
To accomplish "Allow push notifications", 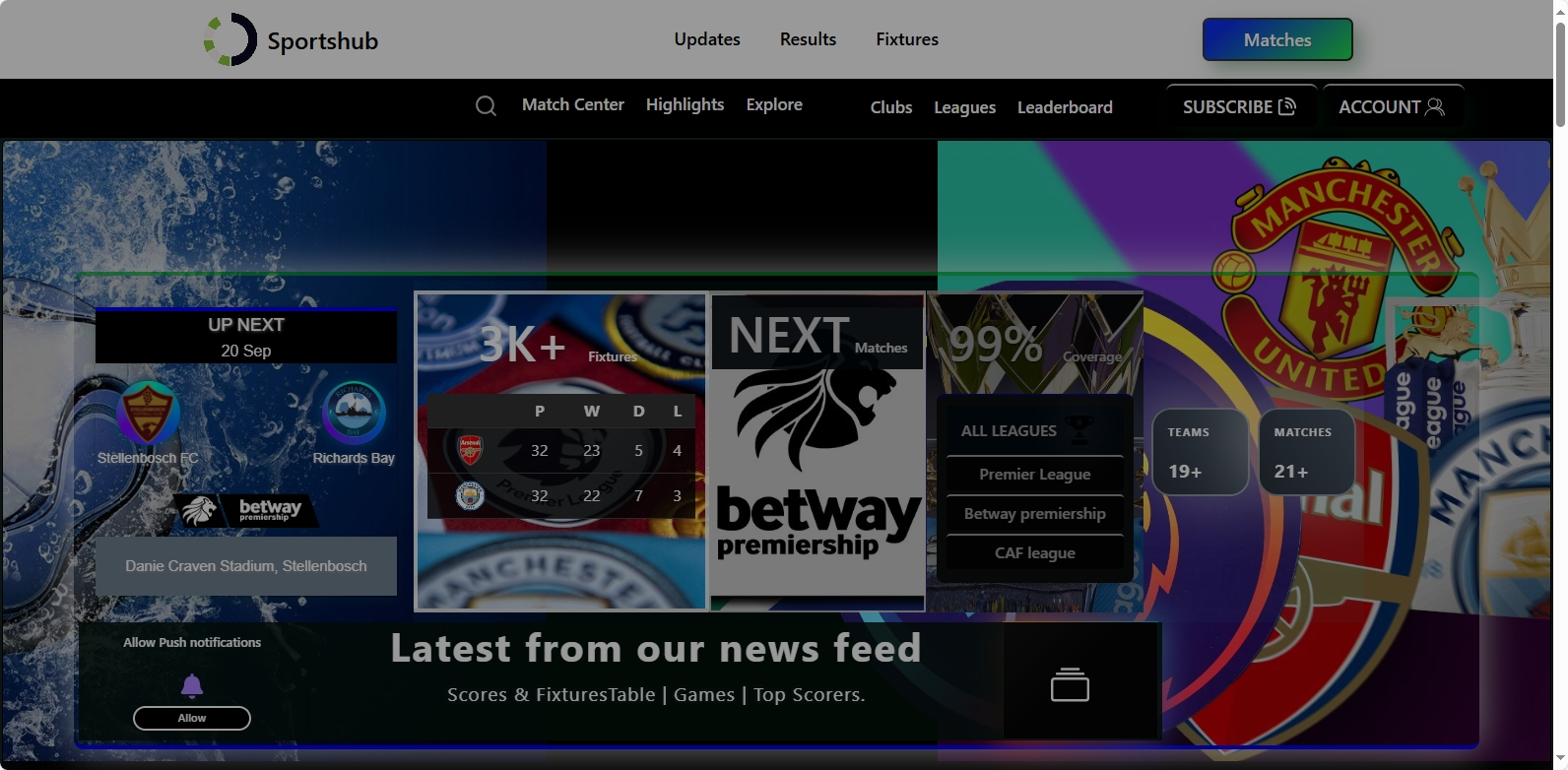I will point(192,718).
